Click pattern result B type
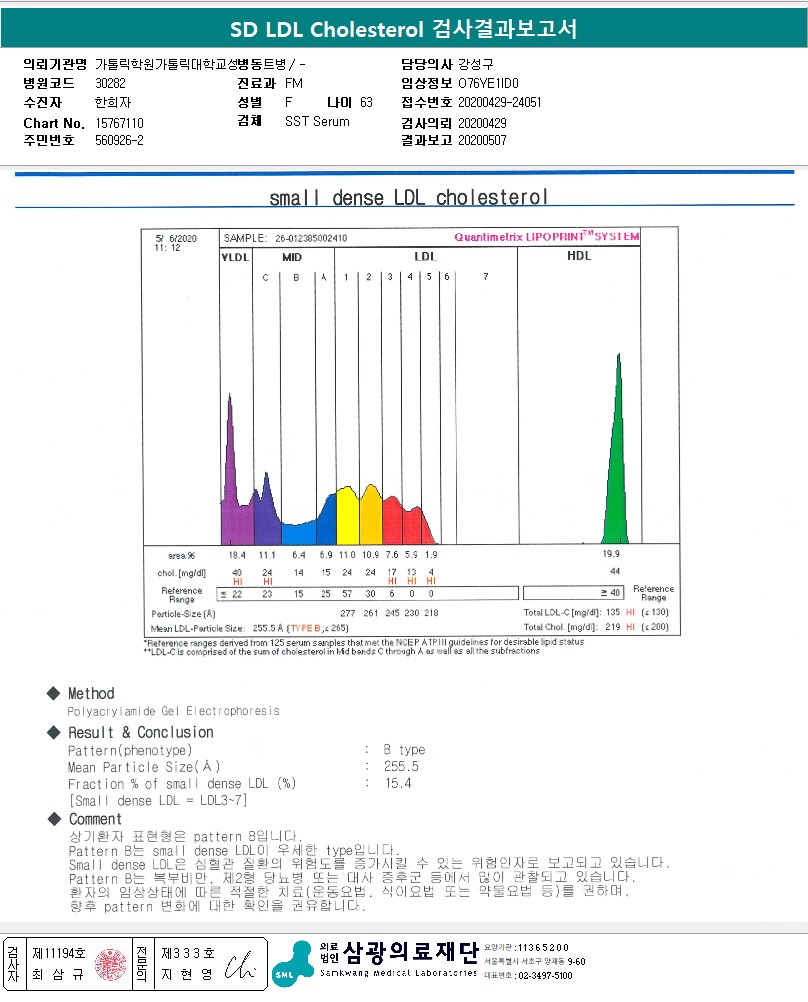 [x=404, y=750]
